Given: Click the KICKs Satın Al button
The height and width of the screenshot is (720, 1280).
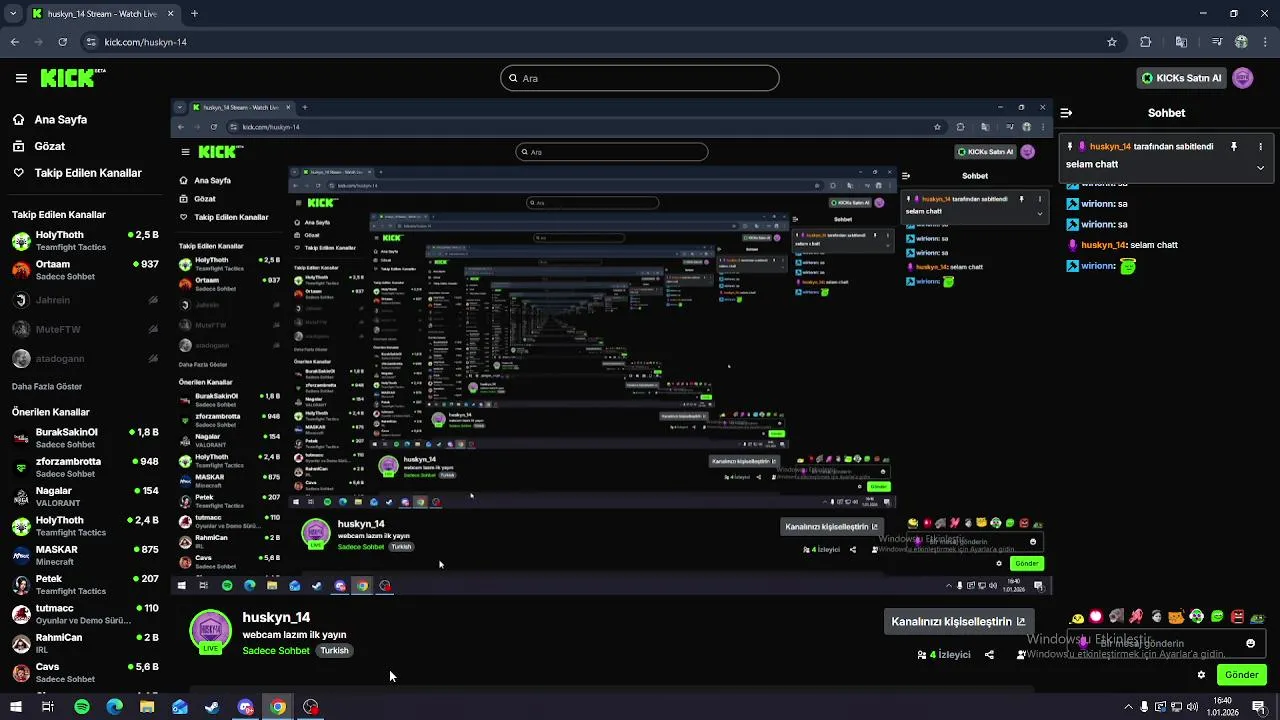Looking at the screenshot, I should [x=1181, y=78].
